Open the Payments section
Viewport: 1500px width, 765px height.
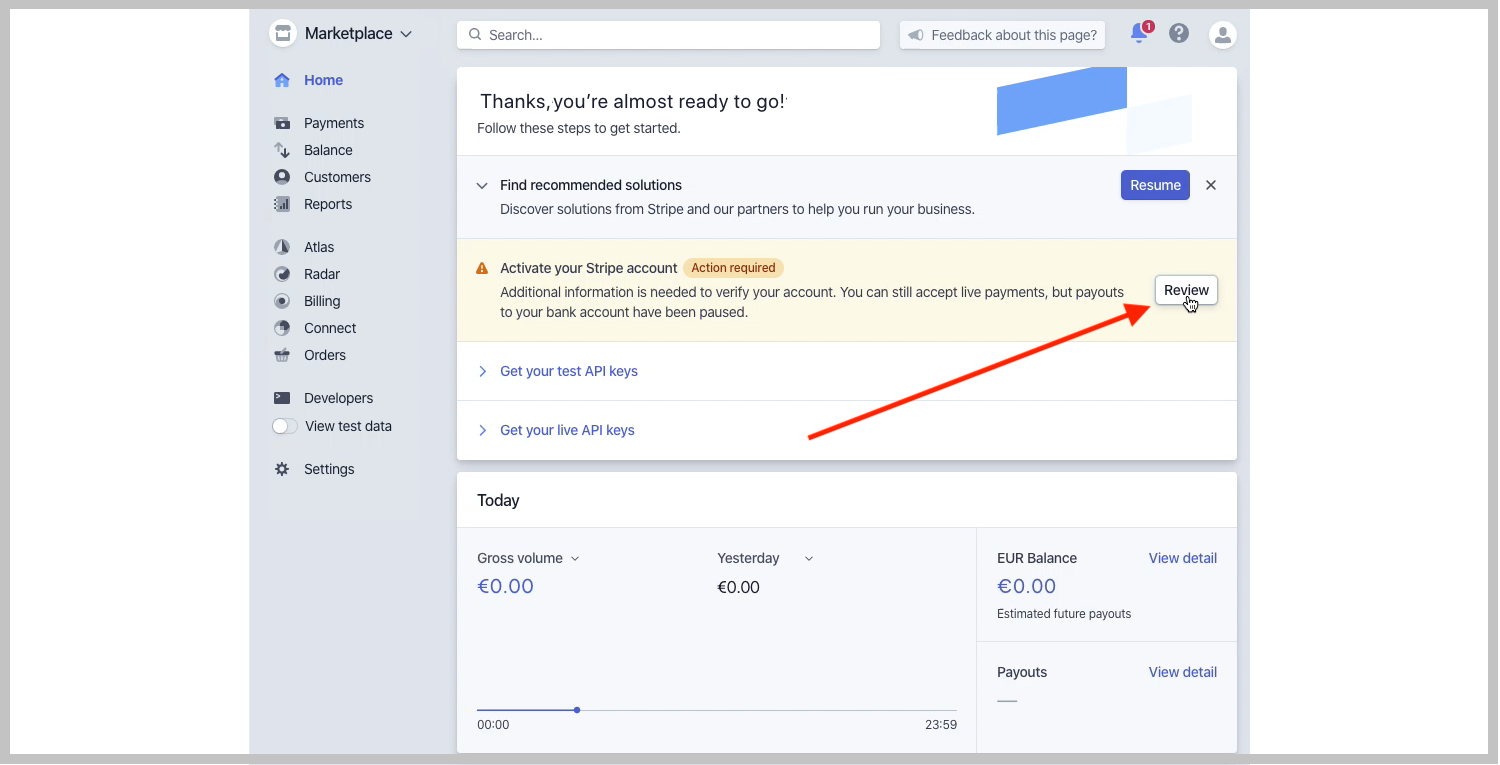[x=334, y=123]
